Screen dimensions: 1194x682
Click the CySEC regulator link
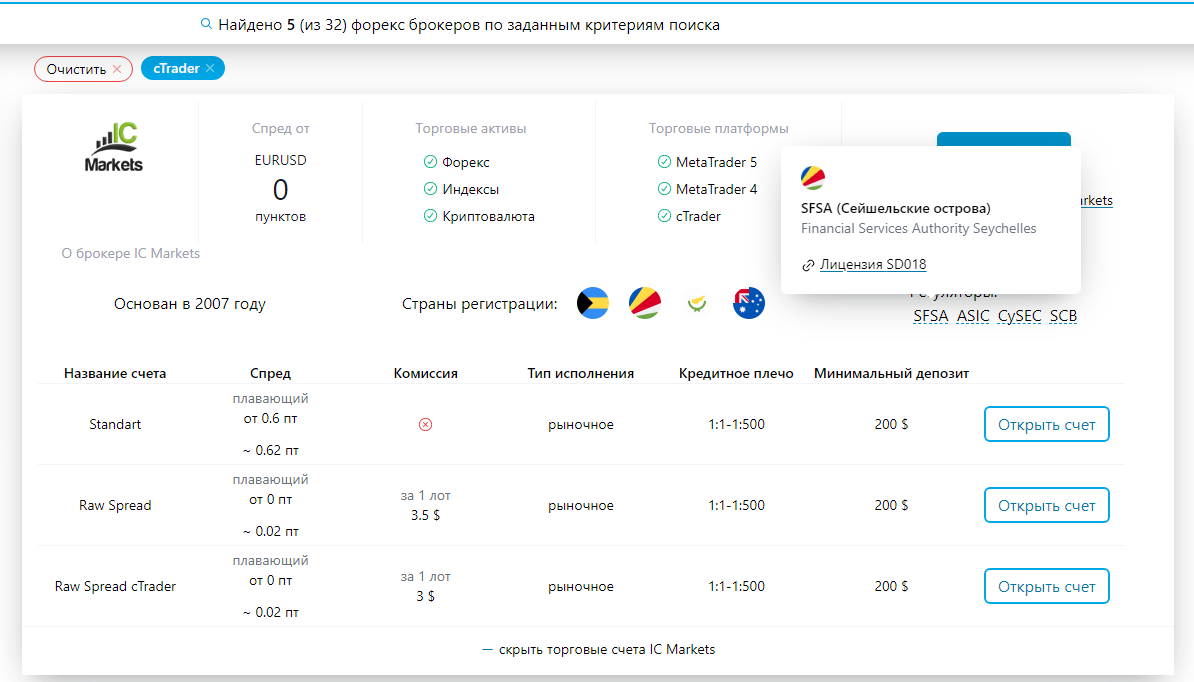1020,316
